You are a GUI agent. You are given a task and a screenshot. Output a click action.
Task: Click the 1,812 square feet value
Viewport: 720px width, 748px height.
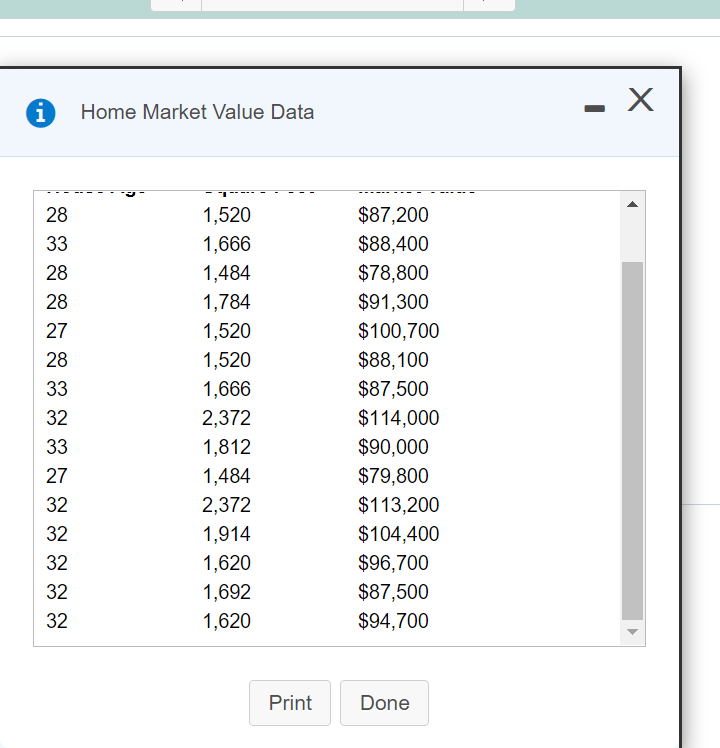(x=227, y=447)
